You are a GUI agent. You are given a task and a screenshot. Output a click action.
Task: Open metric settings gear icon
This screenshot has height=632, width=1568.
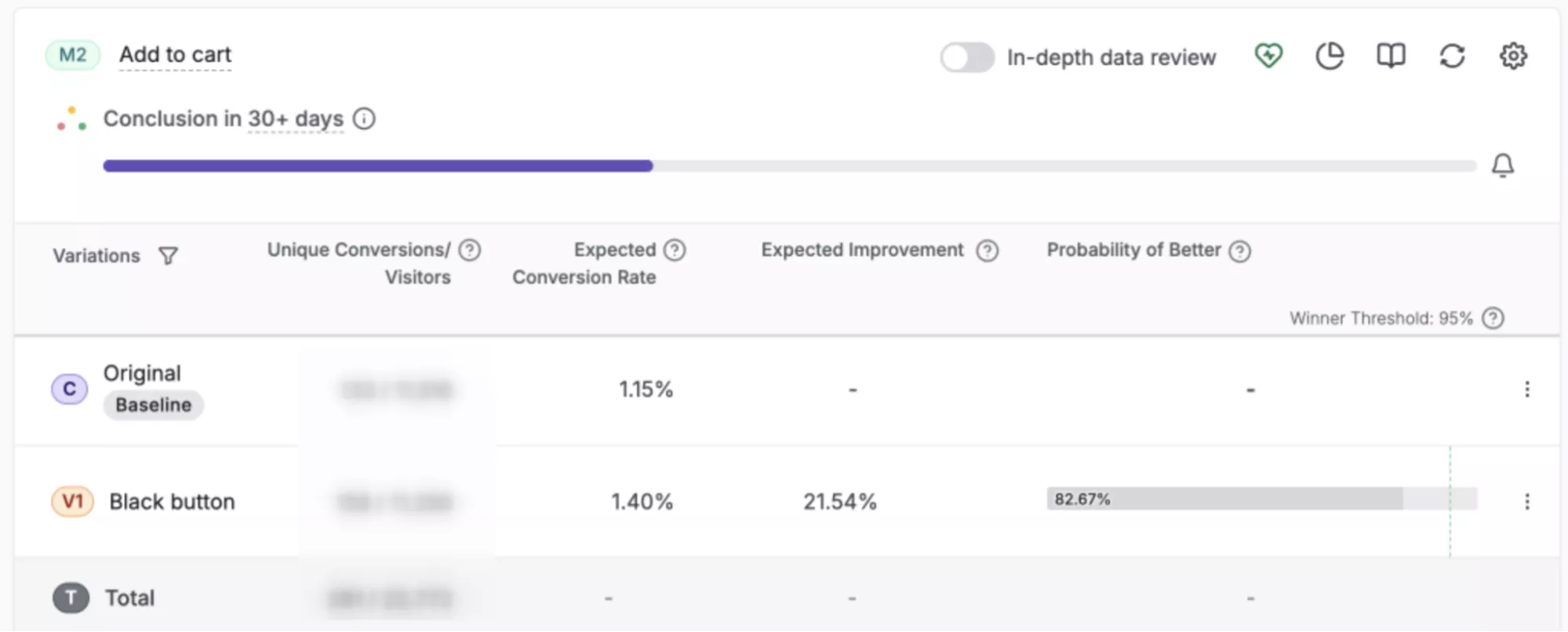point(1513,56)
